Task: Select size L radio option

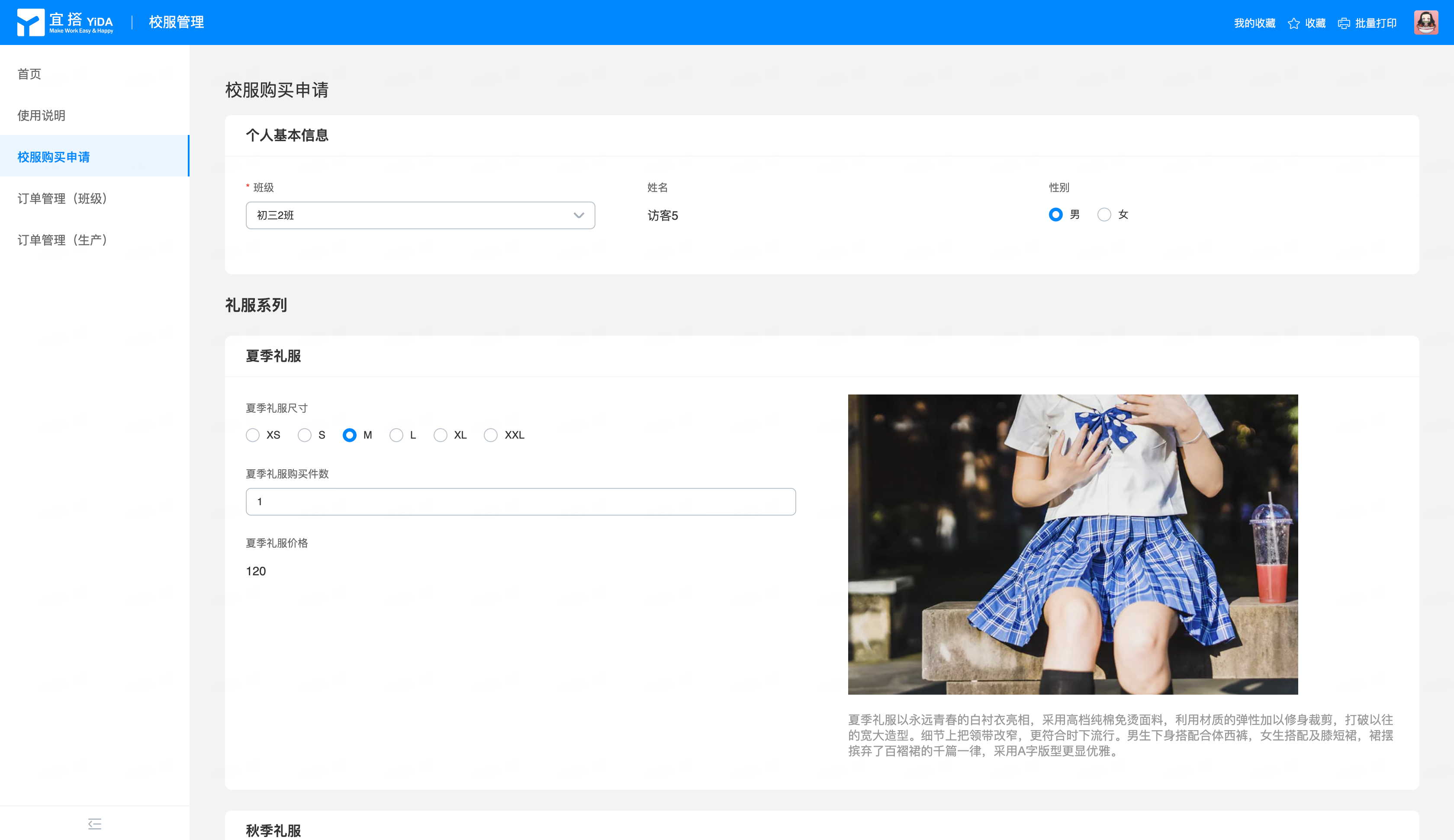Action: tap(396, 435)
